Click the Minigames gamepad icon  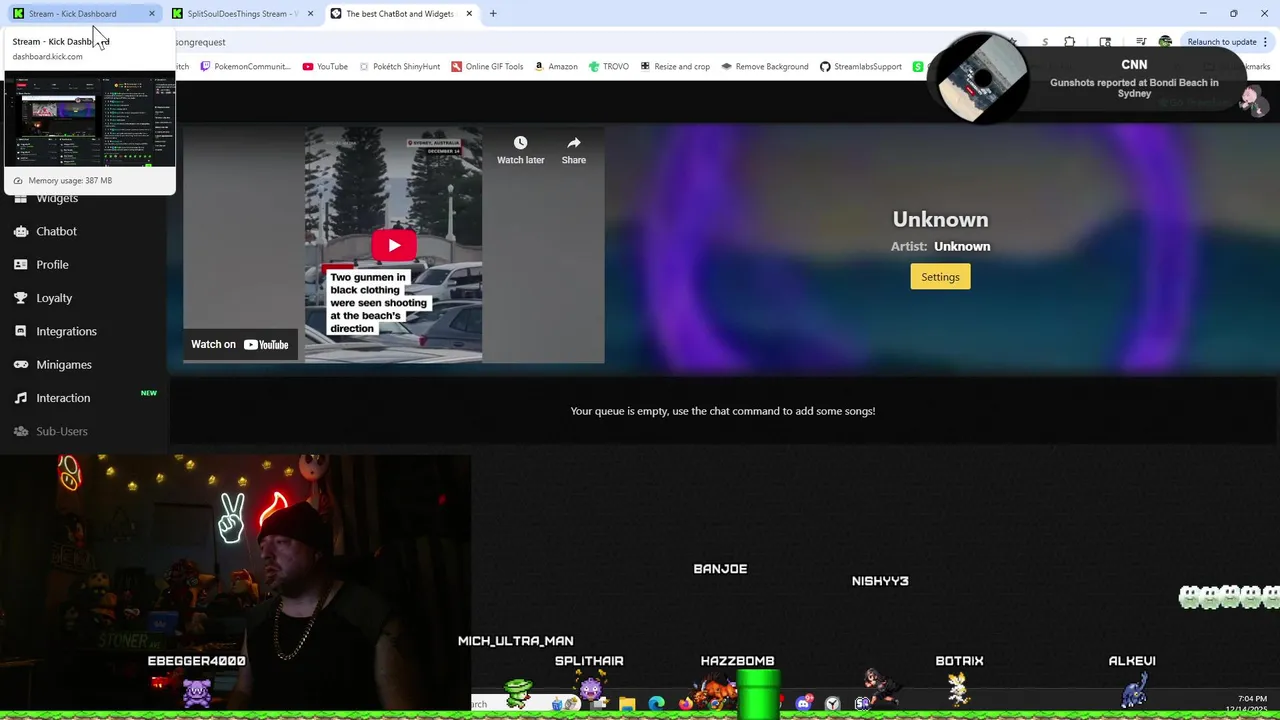pyautogui.click(x=20, y=365)
